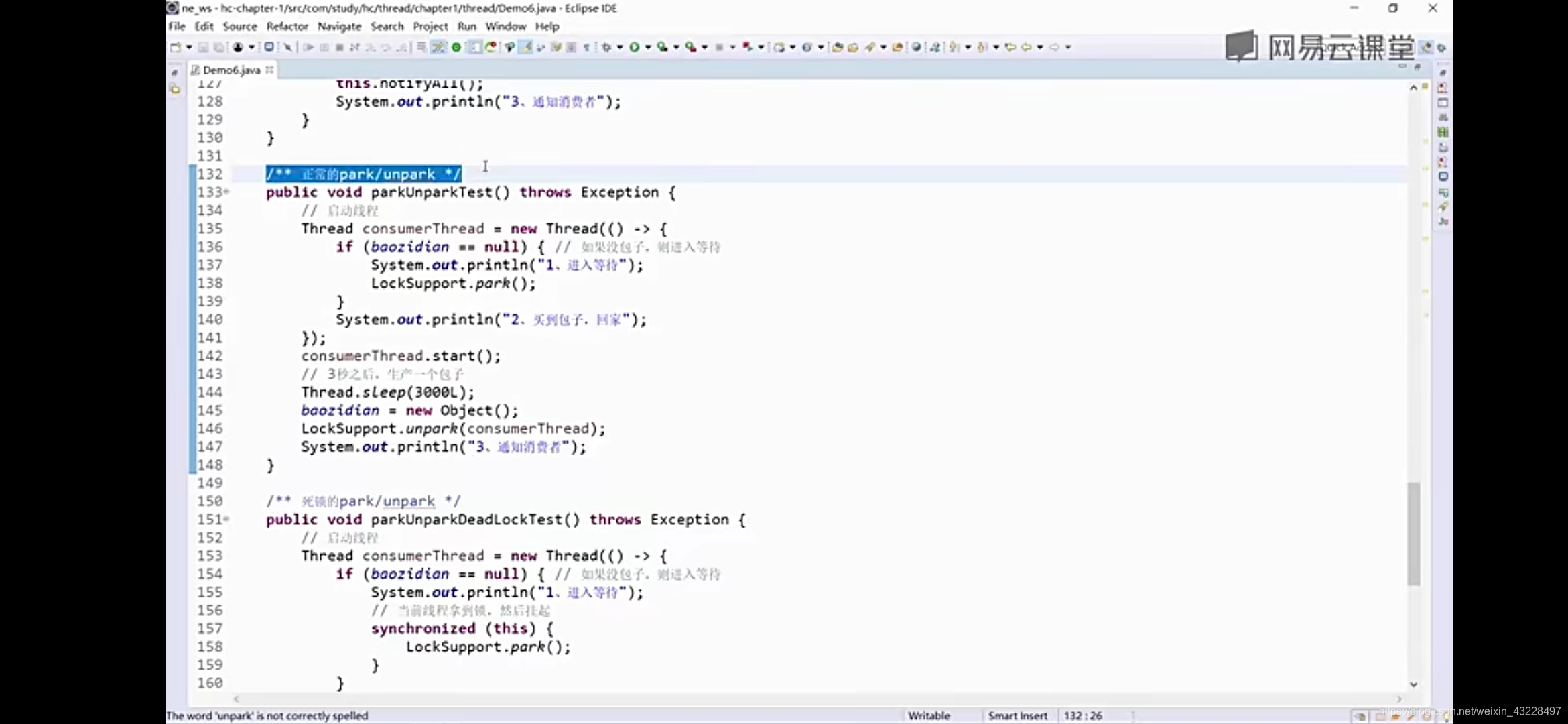Click the vertical scrollbar down arrow
1568x724 pixels.
point(1413,684)
